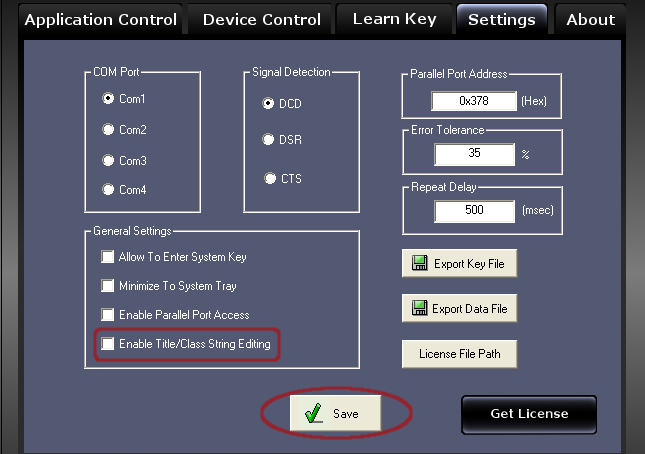Screen dimensions: 645x454
Task: Focus the Repeat Delay input field
Action: (474, 211)
